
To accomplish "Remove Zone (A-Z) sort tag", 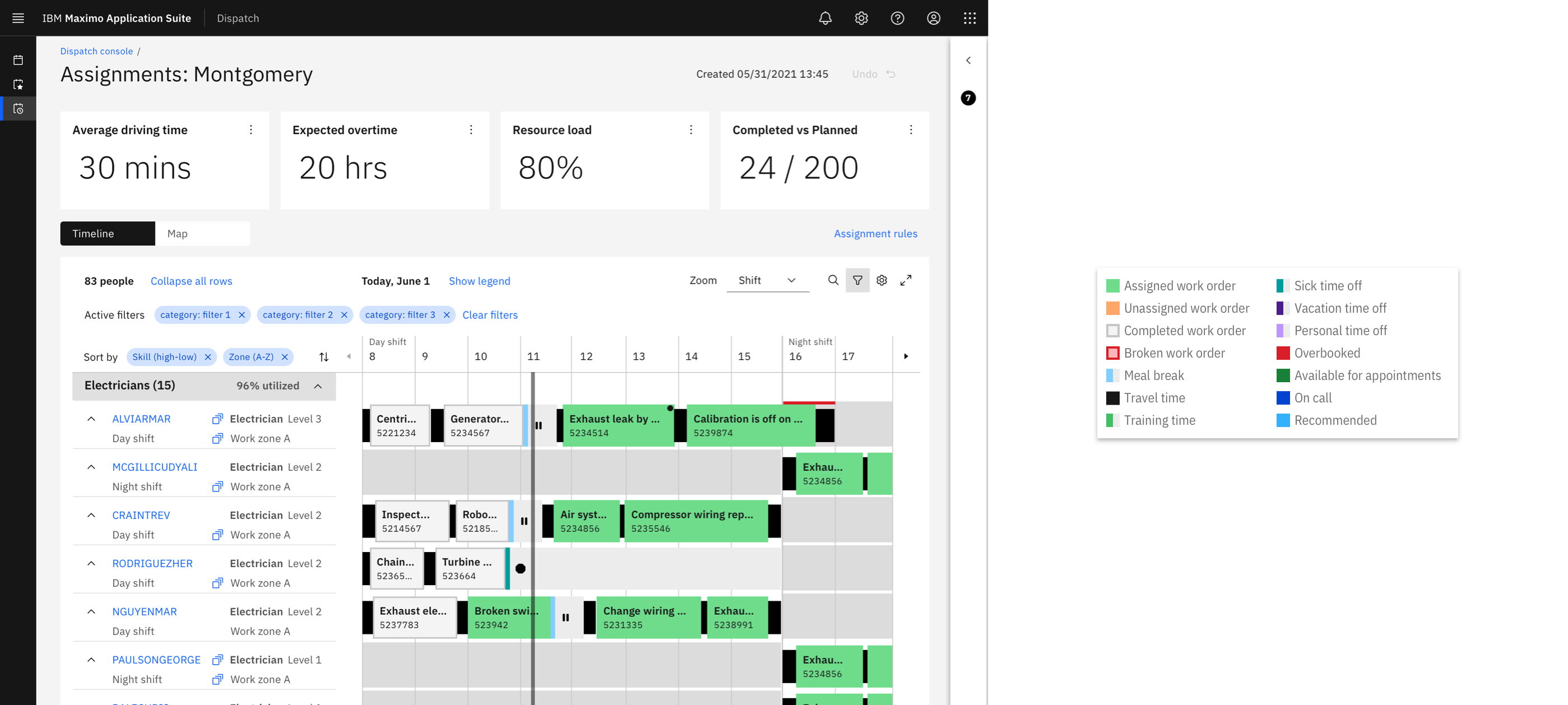I will pos(284,358).
